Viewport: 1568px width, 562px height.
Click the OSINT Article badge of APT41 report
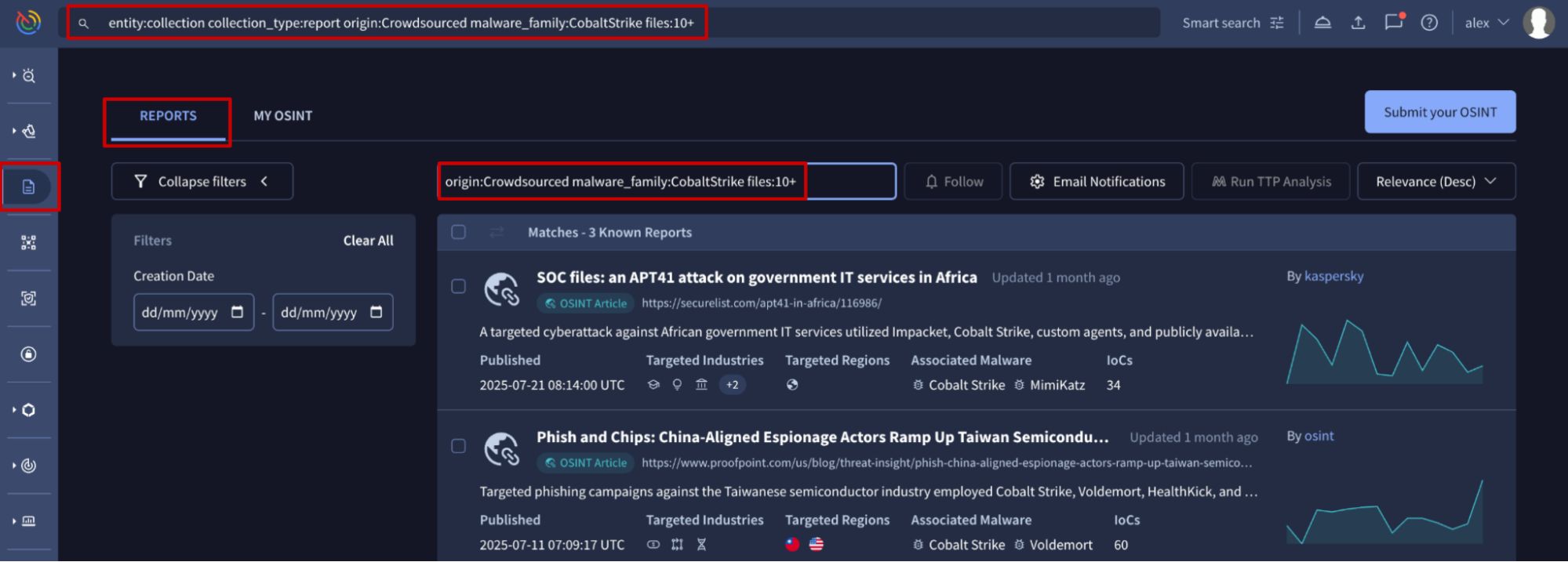coord(586,303)
